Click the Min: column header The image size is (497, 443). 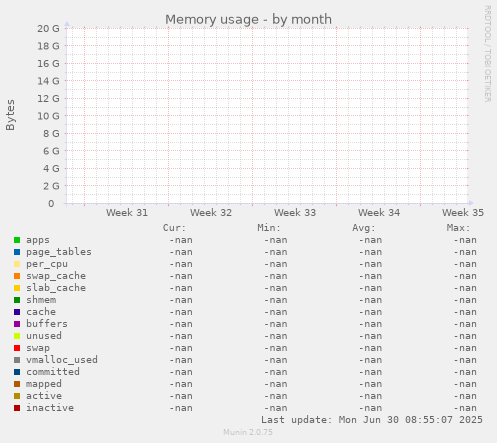point(269,228)
